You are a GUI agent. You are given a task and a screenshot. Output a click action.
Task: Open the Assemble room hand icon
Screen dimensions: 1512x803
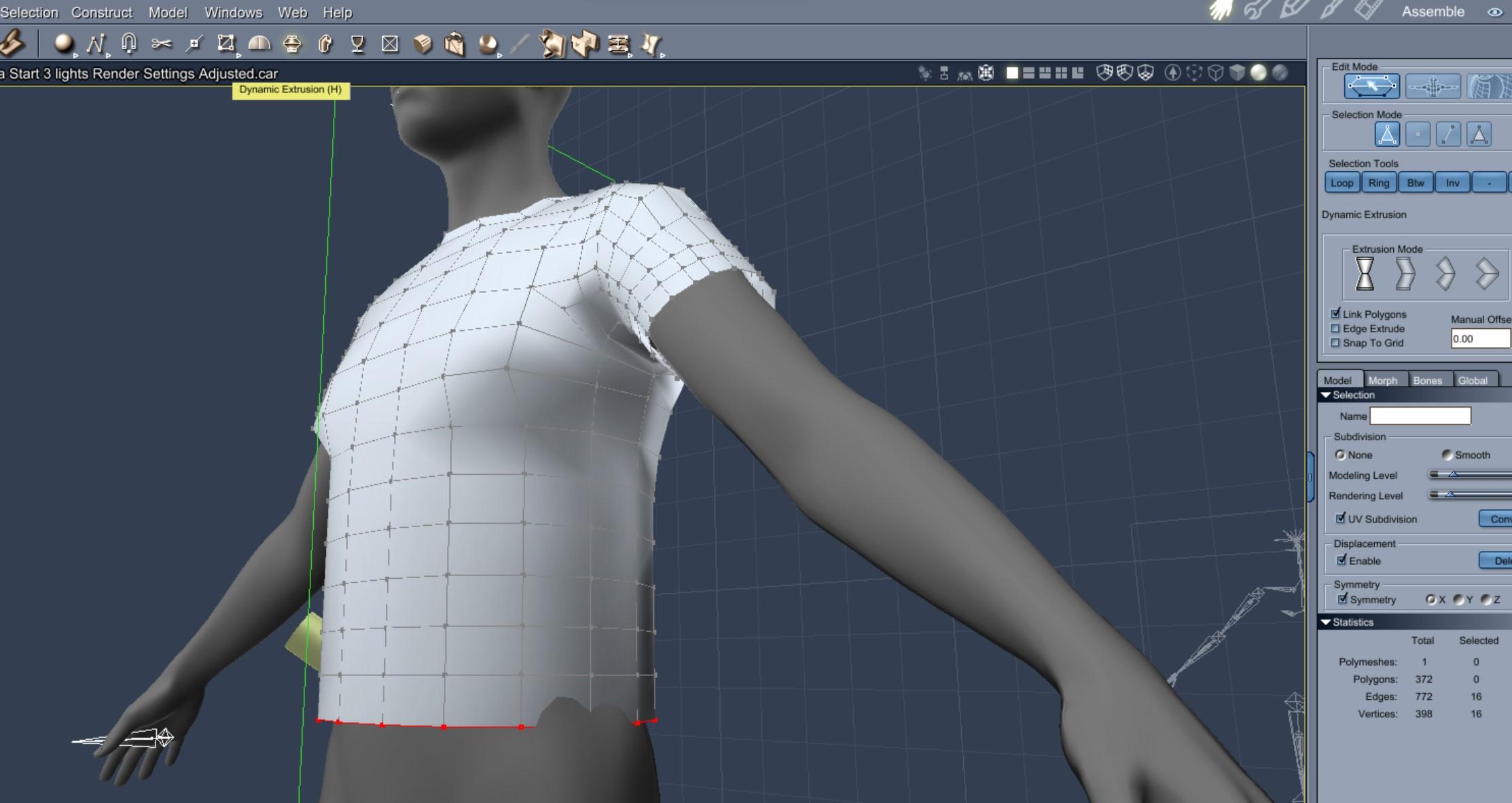click(1221, 11)
